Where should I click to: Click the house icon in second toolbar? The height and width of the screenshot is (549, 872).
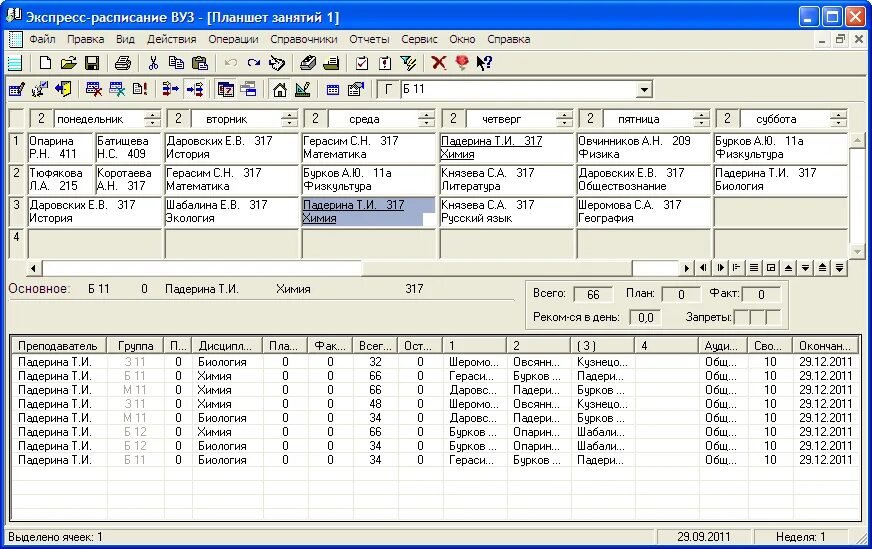click(x=279, y=89)
